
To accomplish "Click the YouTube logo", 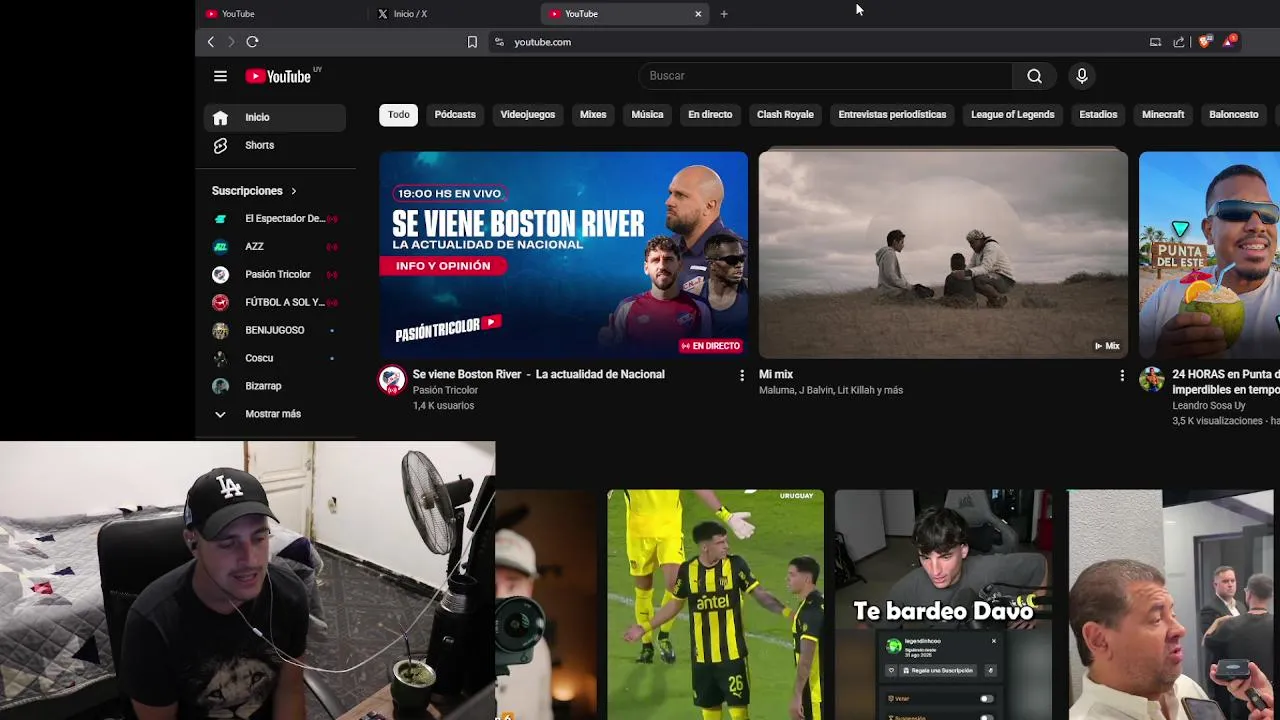I will 279,76.
